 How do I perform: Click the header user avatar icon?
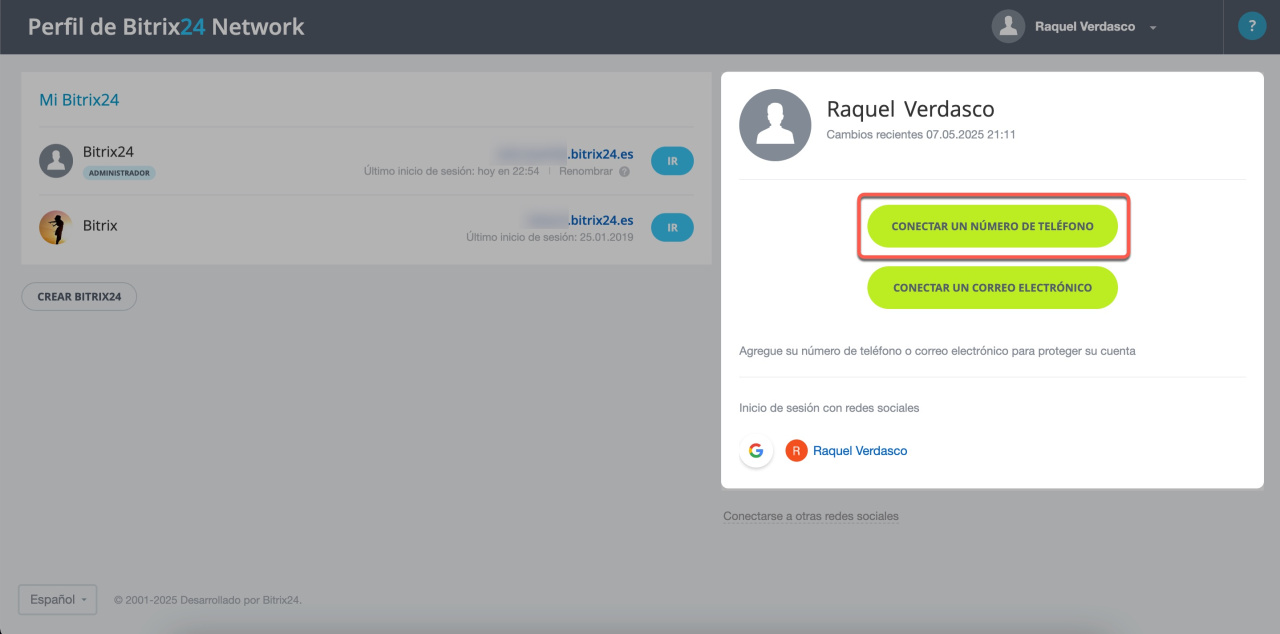(1008, 27)
